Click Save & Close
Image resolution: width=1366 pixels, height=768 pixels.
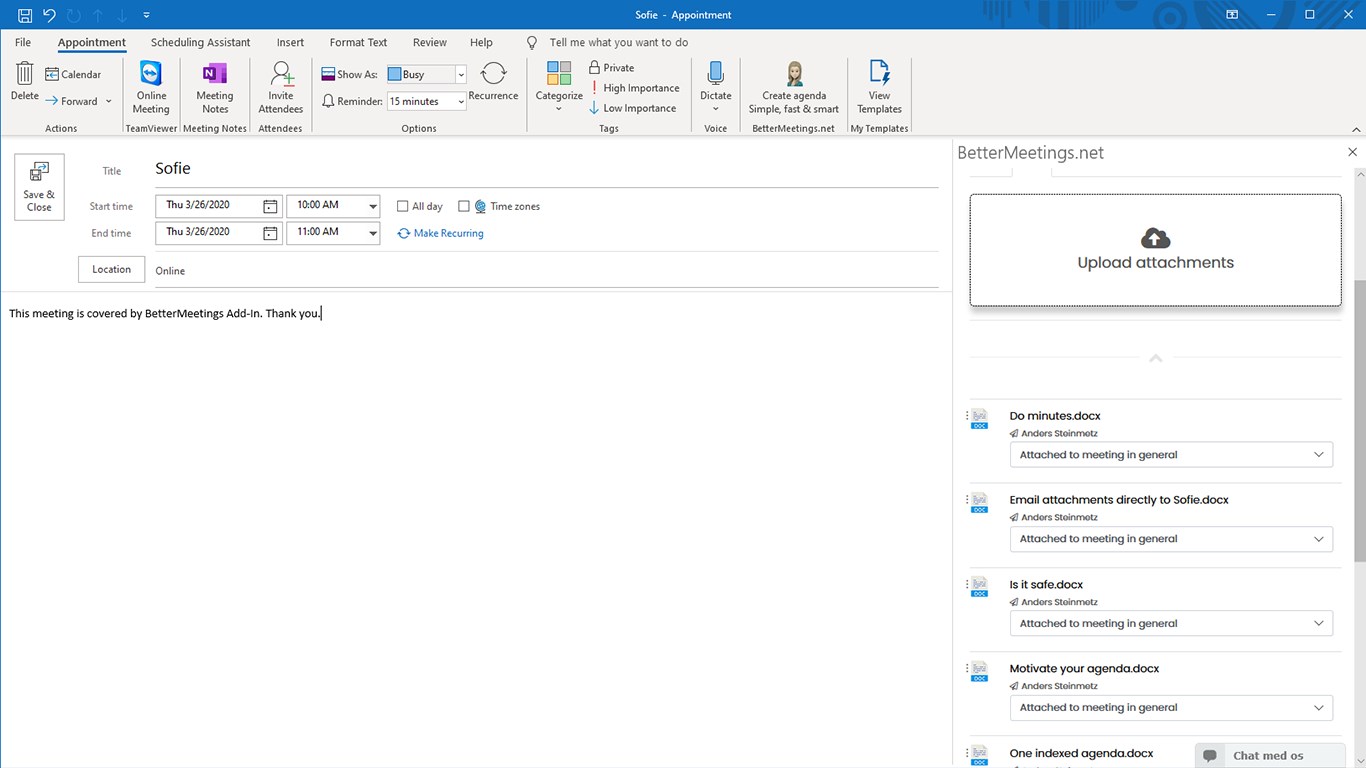tap(40, 187)
